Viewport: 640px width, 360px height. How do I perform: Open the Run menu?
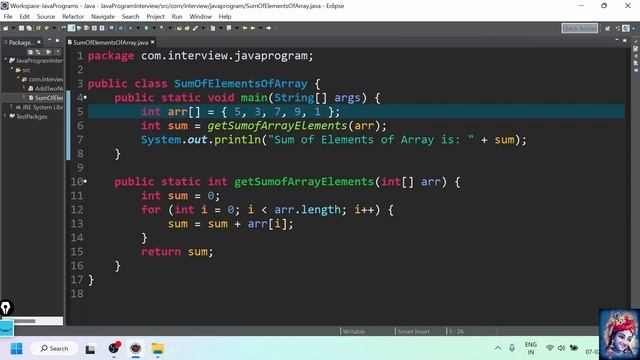tap(177, 17)
